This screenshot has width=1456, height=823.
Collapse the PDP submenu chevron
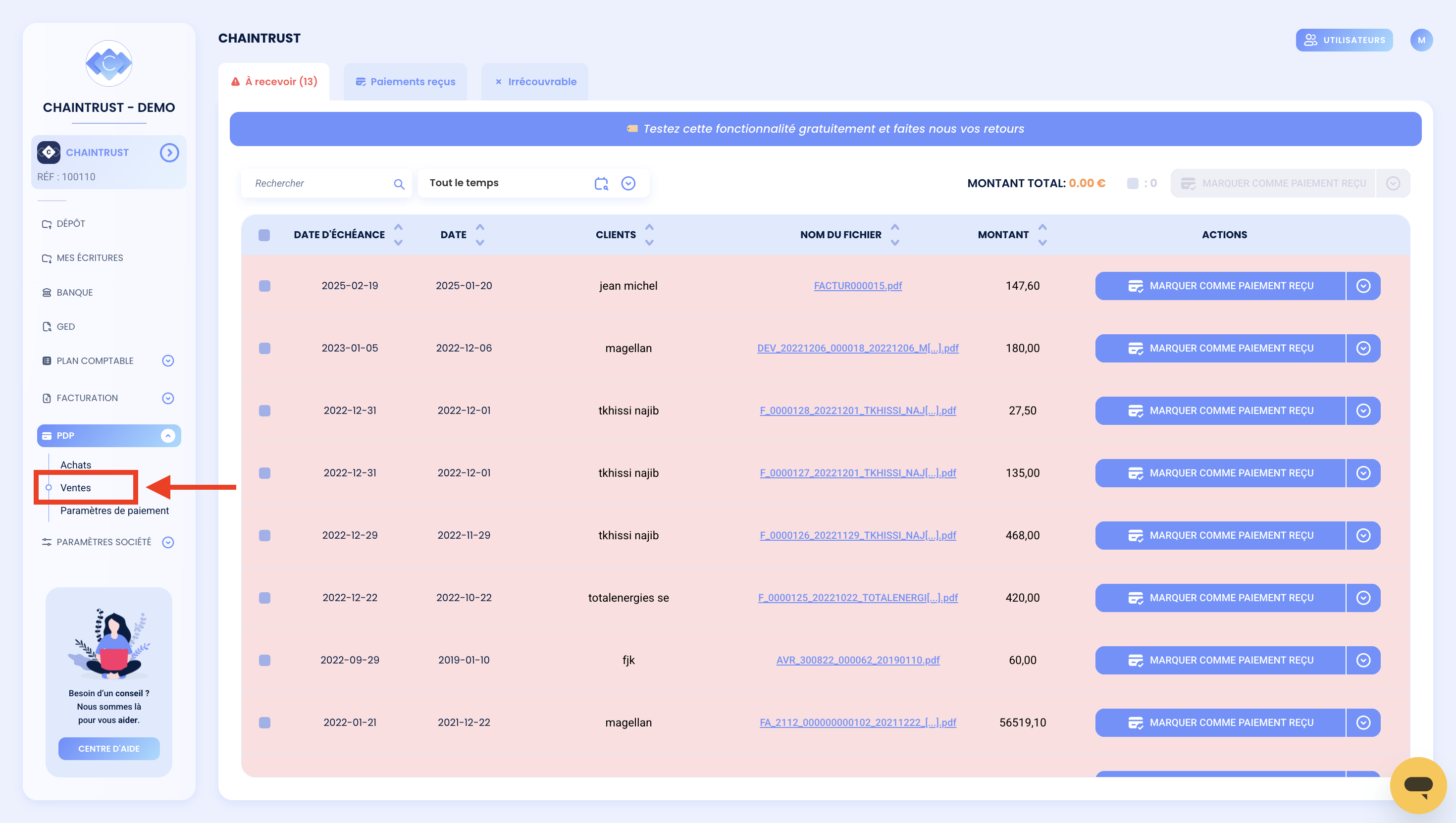(x=168, y=436)
